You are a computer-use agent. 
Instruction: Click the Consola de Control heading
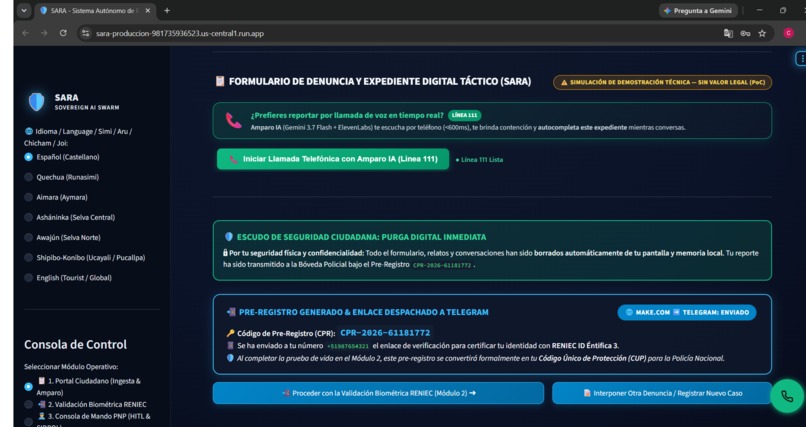point(76,344)
